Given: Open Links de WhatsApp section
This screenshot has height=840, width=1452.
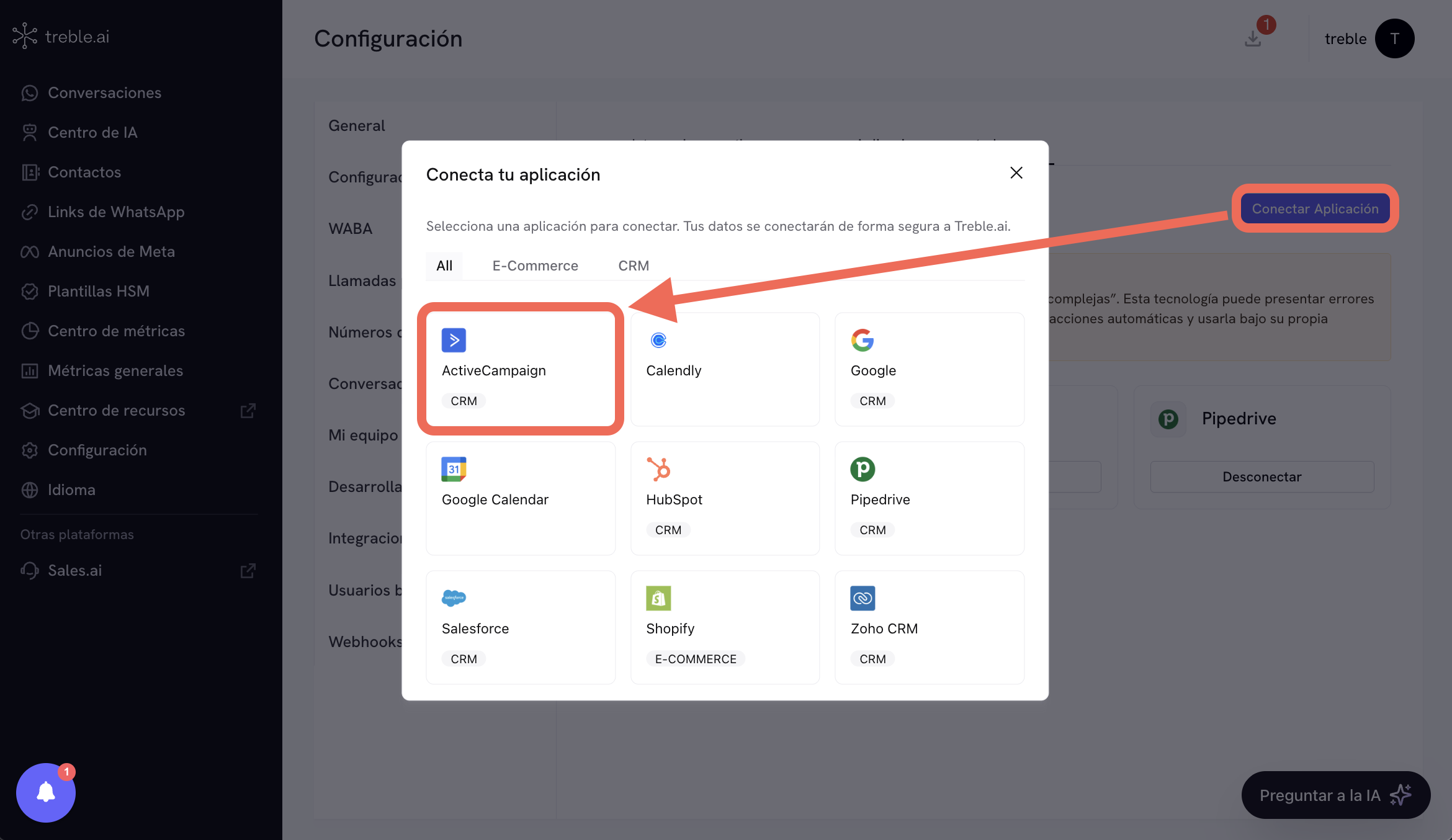Looking at the screenshot, I should coord(116,212).
